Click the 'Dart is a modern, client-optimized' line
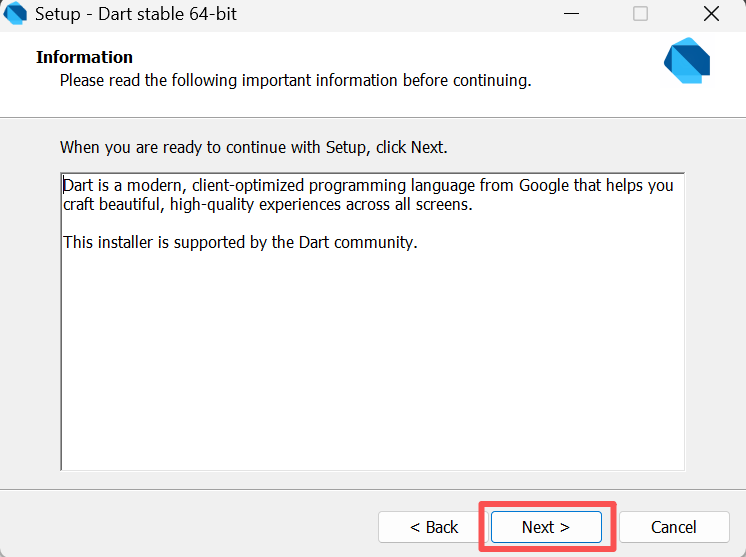Screen dimensions: 746x557 (368, 185)
